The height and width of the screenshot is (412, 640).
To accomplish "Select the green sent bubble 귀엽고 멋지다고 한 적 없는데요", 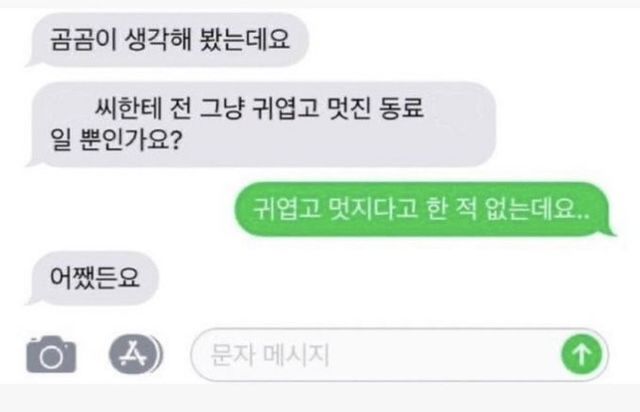I will tap(424, 209).
